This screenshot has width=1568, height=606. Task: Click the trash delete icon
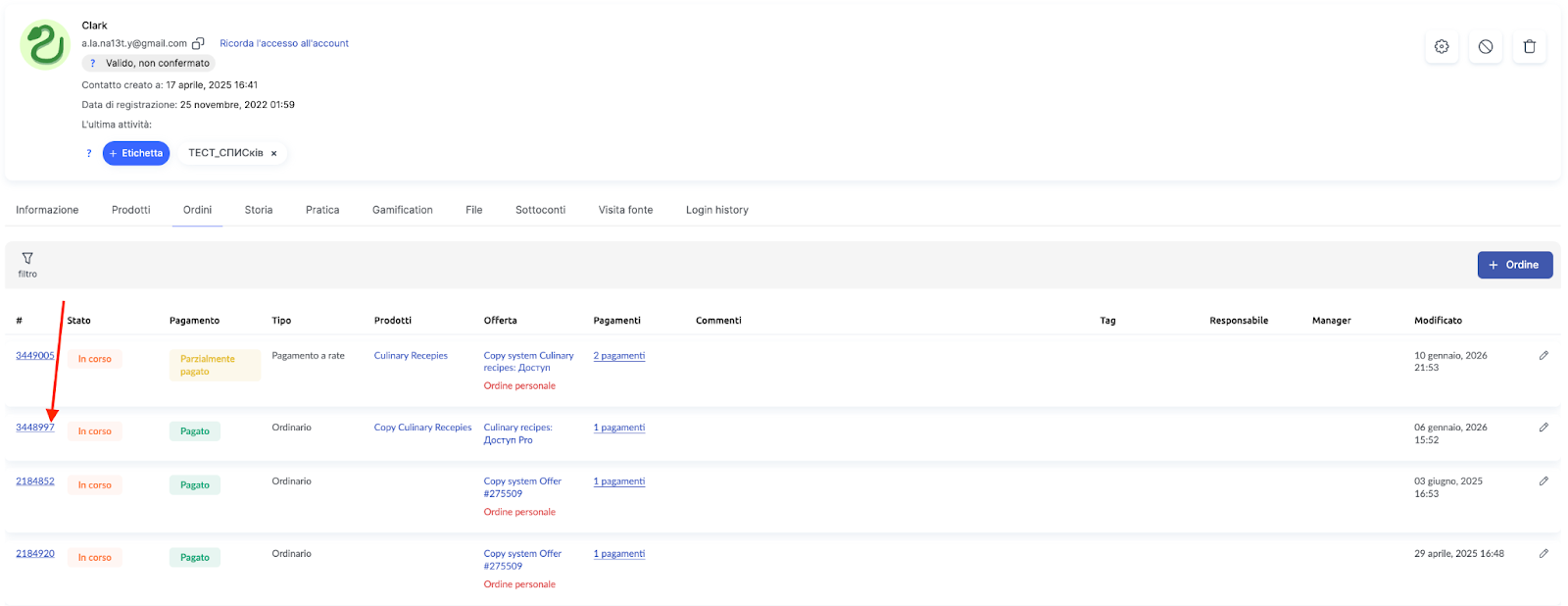tap(1530, 46)
